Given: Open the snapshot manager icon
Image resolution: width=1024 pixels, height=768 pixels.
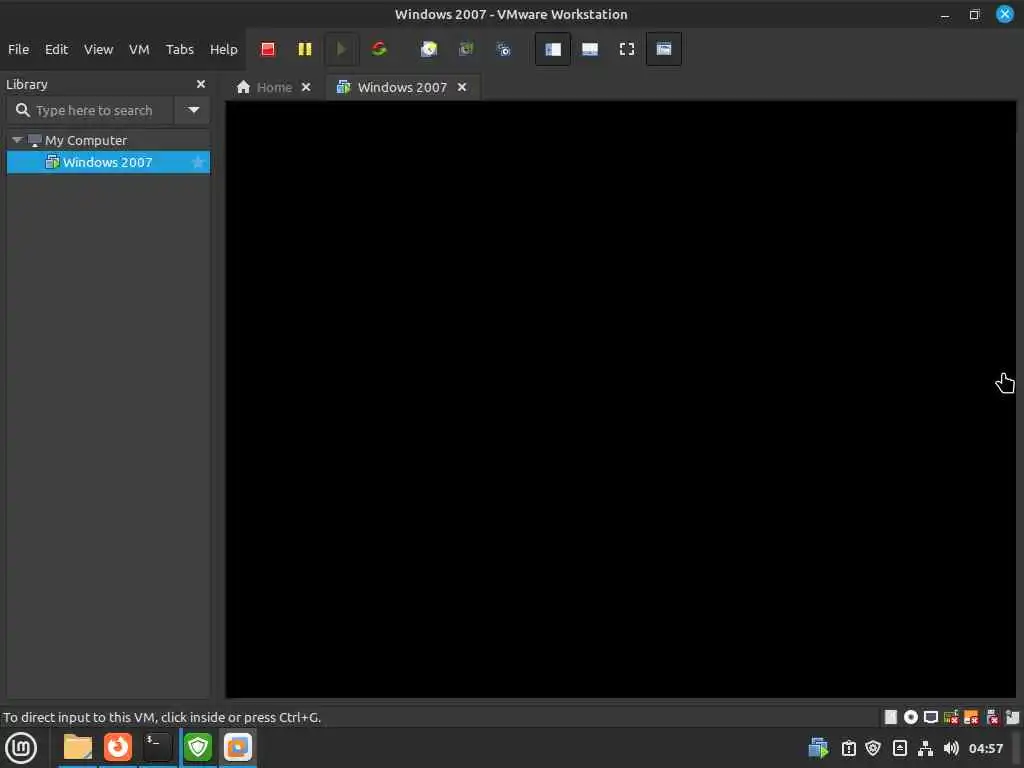Looking at the screenshot, I should (503, 49).
